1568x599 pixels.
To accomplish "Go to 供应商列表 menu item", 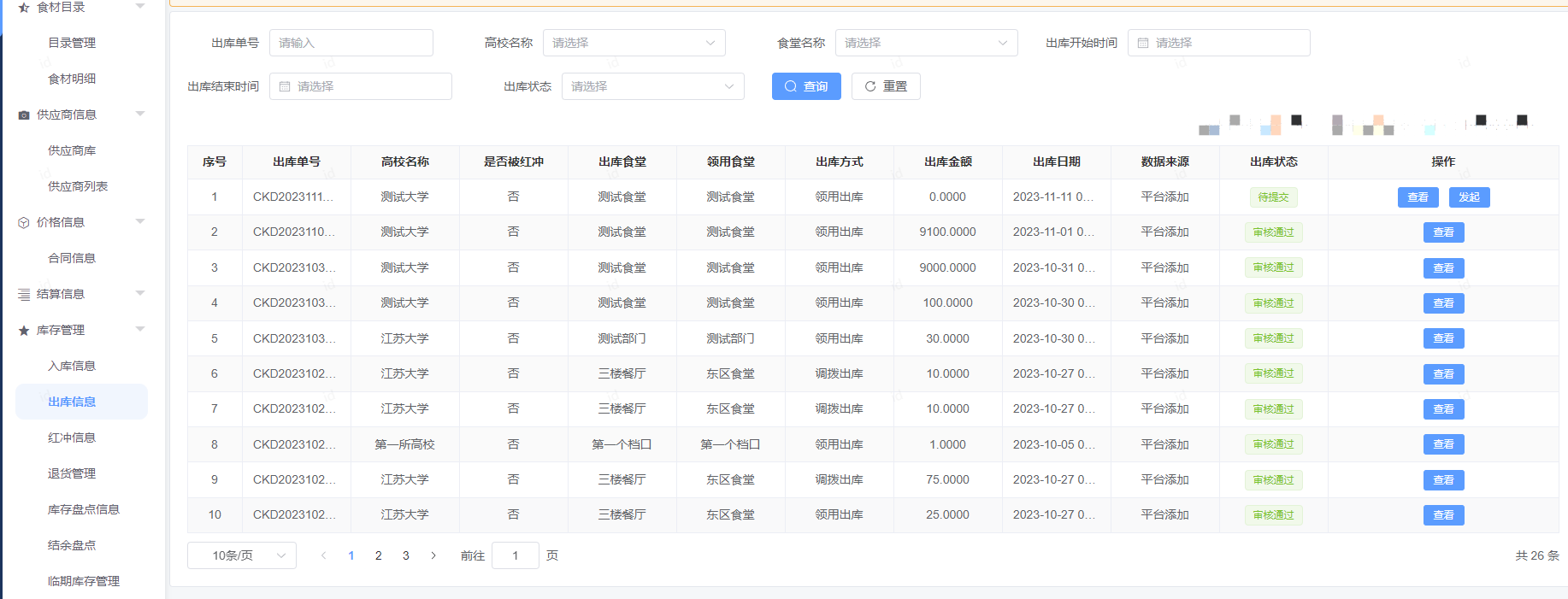I will (x=78, y=186).
